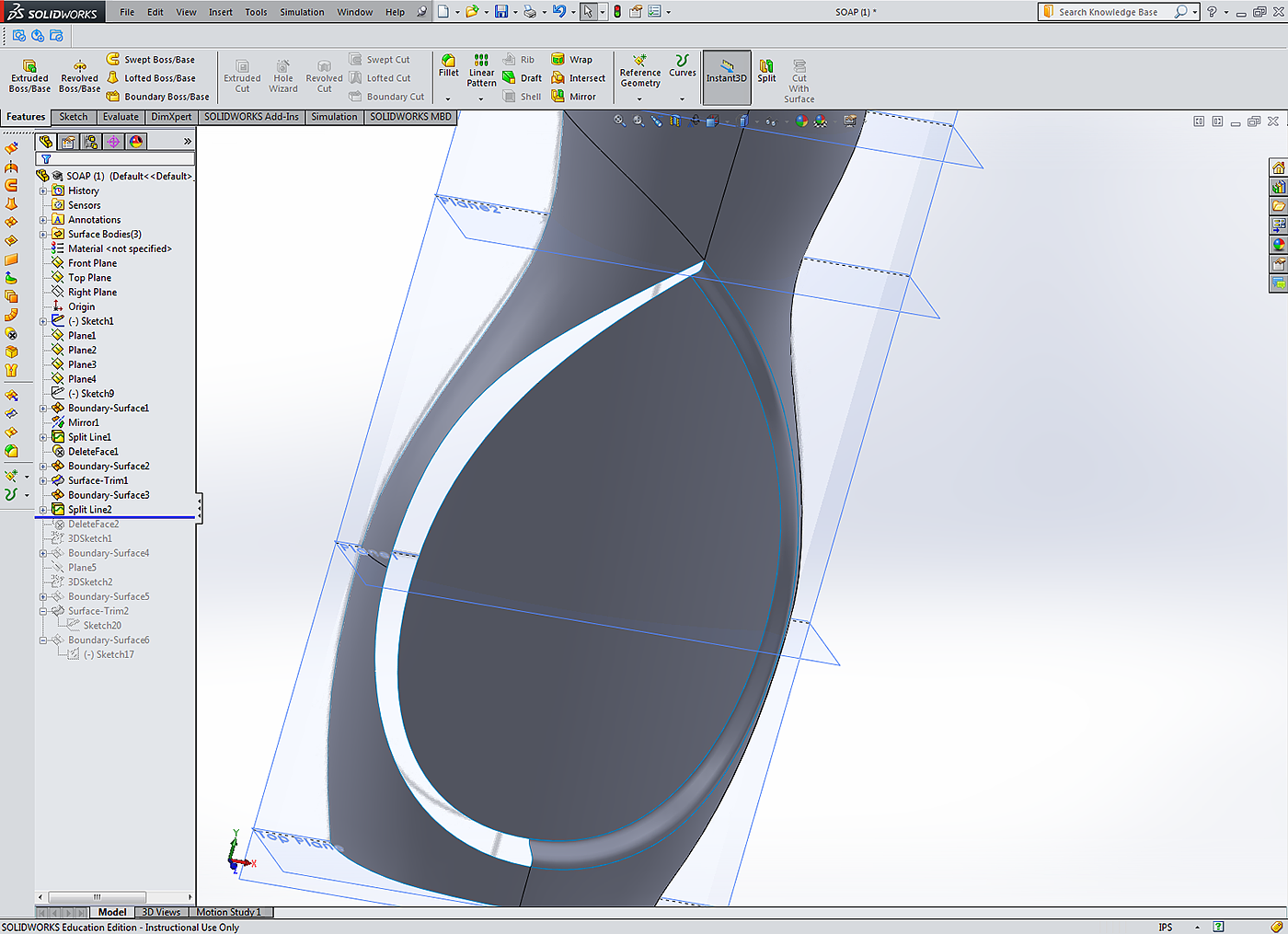Open the Insert menu
This screenshot has height=934, width=1288.
point(220,12)
